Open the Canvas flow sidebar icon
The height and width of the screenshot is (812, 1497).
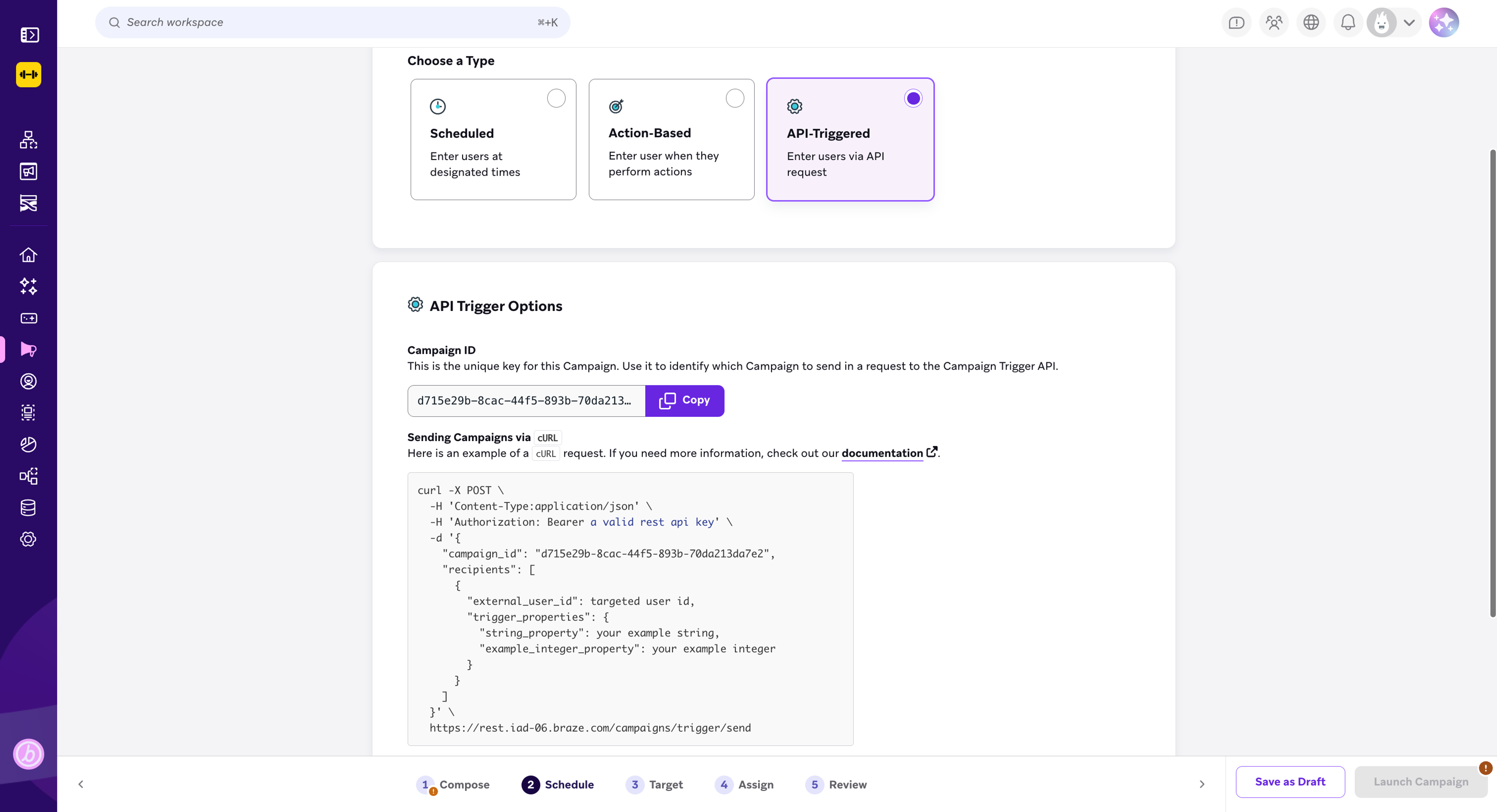click(x=28, y=203)
